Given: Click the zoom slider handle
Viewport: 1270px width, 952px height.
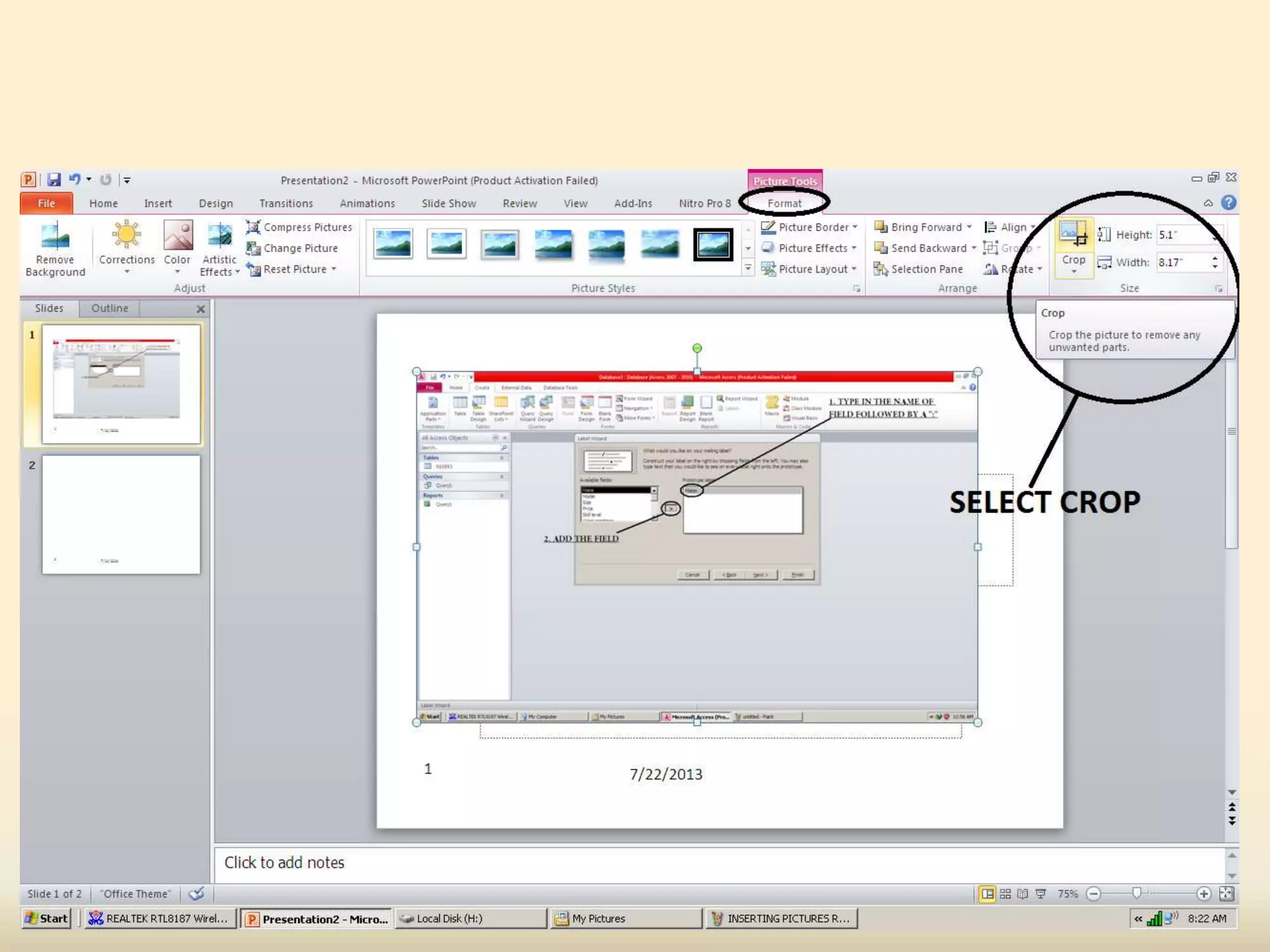Looking at the screenshot, I should tap(1136, 893).
